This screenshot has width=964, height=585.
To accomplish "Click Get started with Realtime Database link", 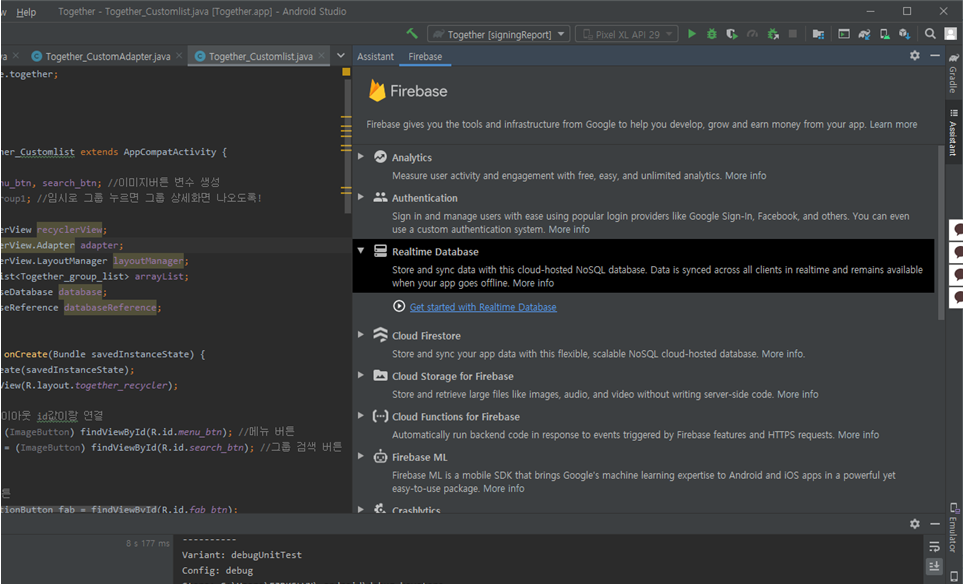I will click(483, 307).
